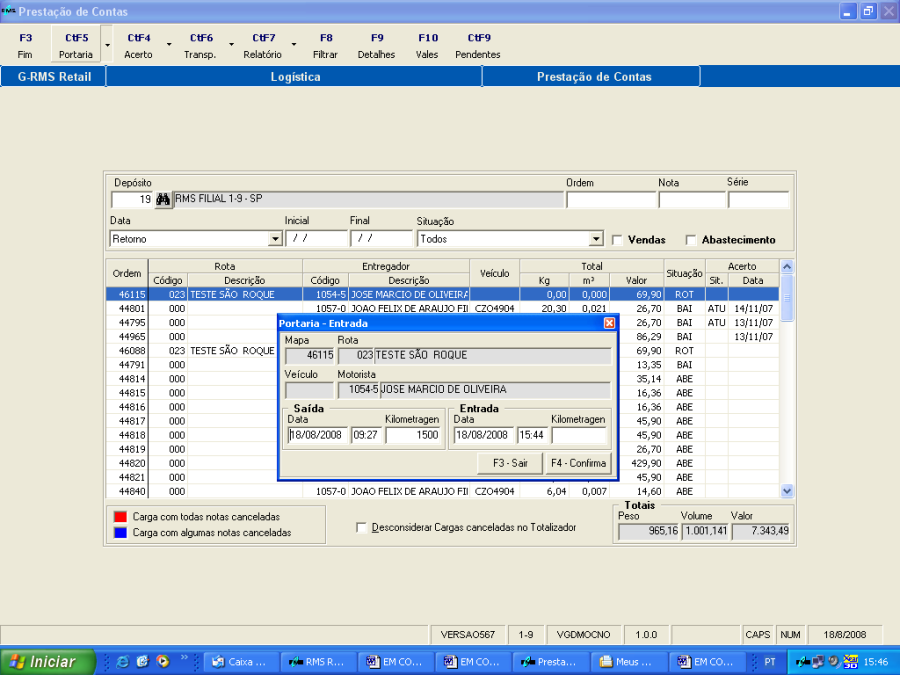
Task: Expand Portaria dropdown arrow
Action: point(107,45)
